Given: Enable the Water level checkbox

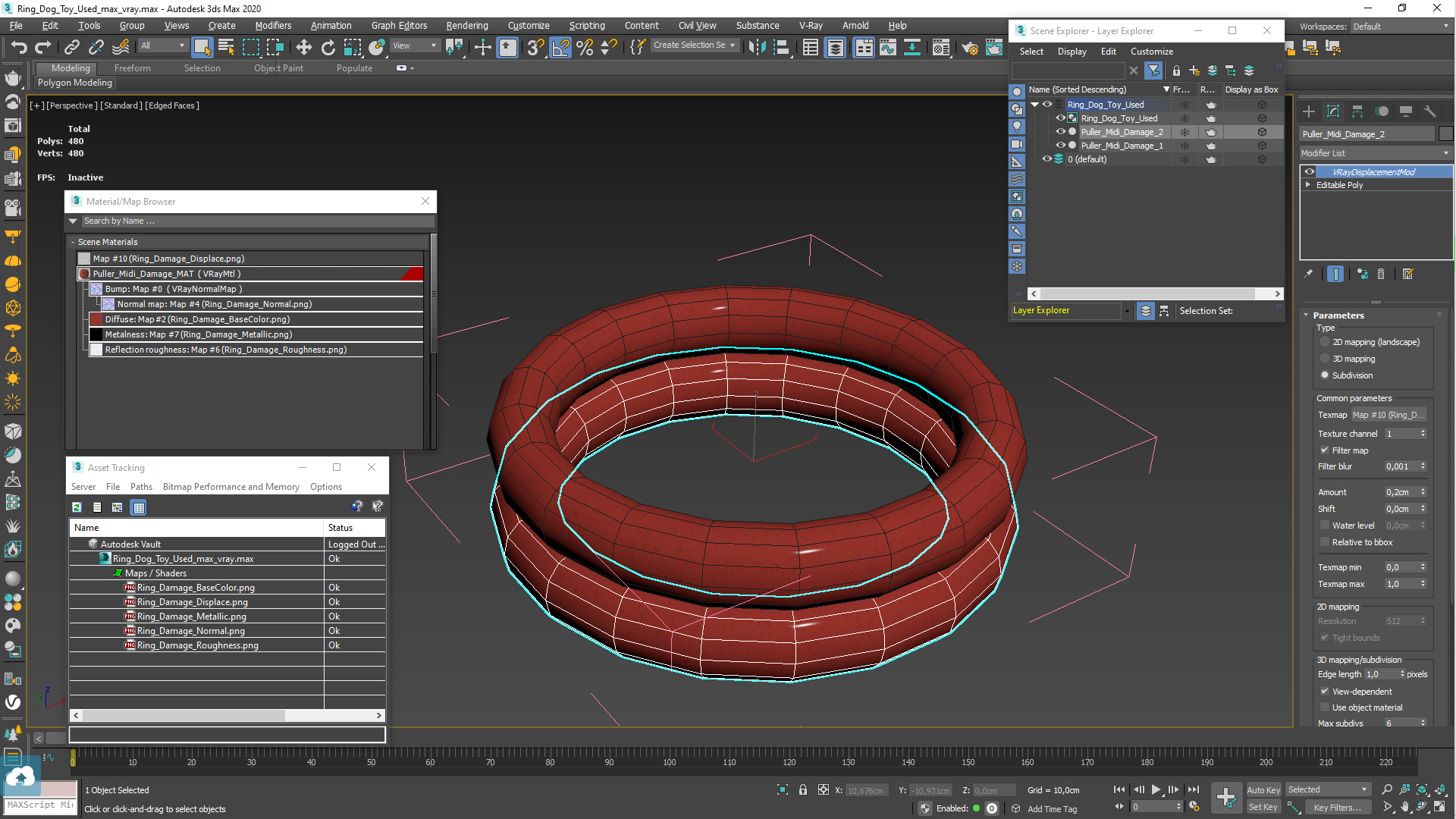Looking at the screenshot, I should [x=1325, y=525].
